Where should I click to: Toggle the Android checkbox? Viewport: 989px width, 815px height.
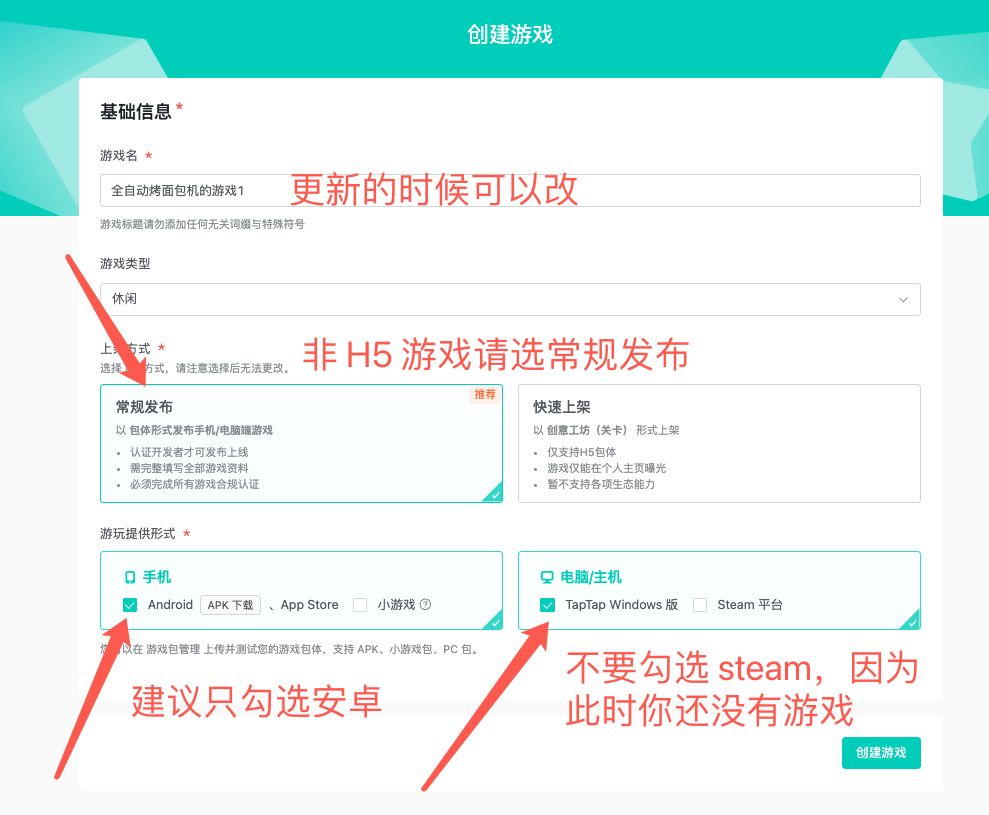point(130,605)
